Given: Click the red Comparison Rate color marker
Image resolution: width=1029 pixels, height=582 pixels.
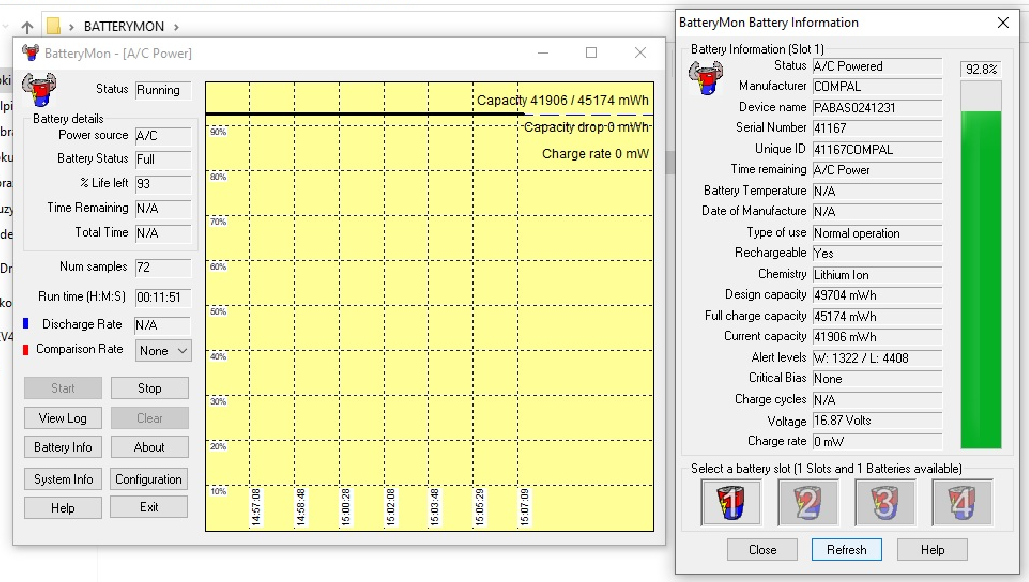Looking at the screenshot, I should click(x=26, y=350).
